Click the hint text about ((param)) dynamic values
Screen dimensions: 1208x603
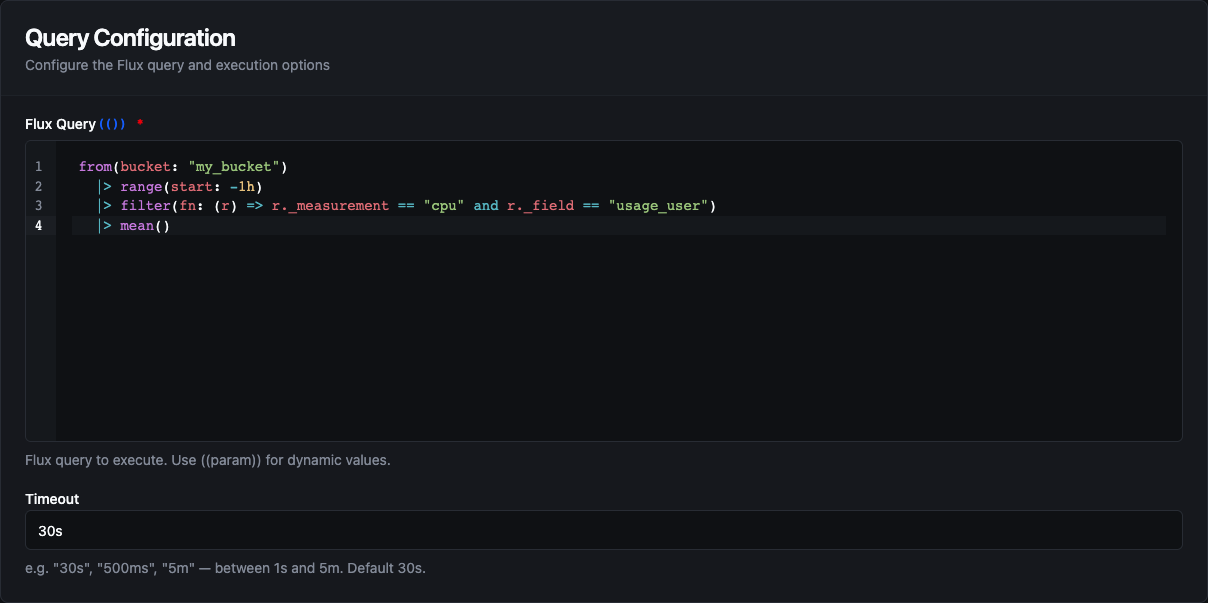point(207,461)
